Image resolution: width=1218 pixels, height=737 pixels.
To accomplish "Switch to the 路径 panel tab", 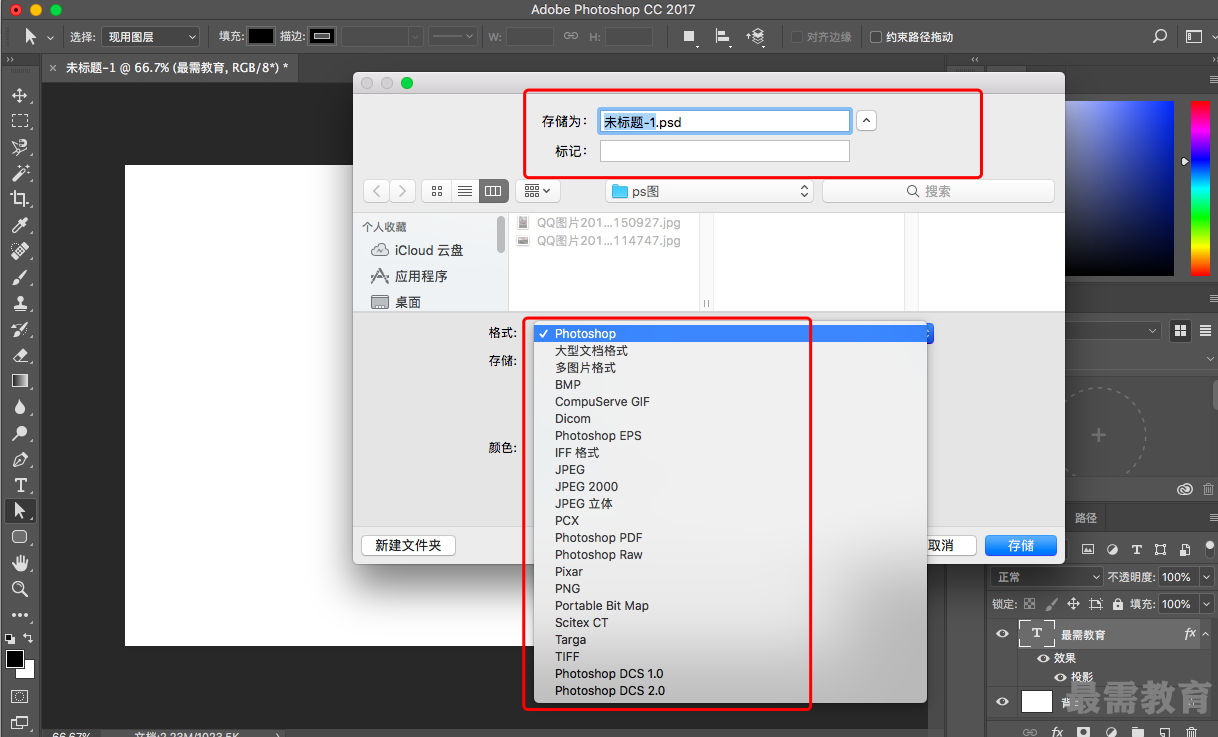I will 1086,518.
